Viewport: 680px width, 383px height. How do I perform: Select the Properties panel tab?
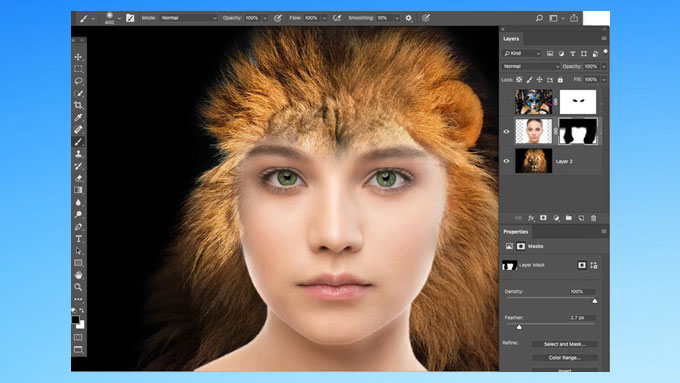click(x=516, y=232)
